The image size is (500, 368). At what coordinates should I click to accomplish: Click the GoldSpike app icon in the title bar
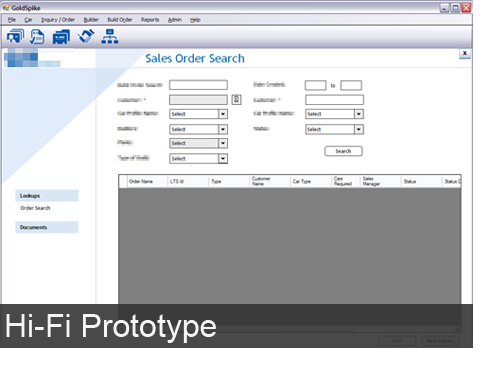[6, 7]
